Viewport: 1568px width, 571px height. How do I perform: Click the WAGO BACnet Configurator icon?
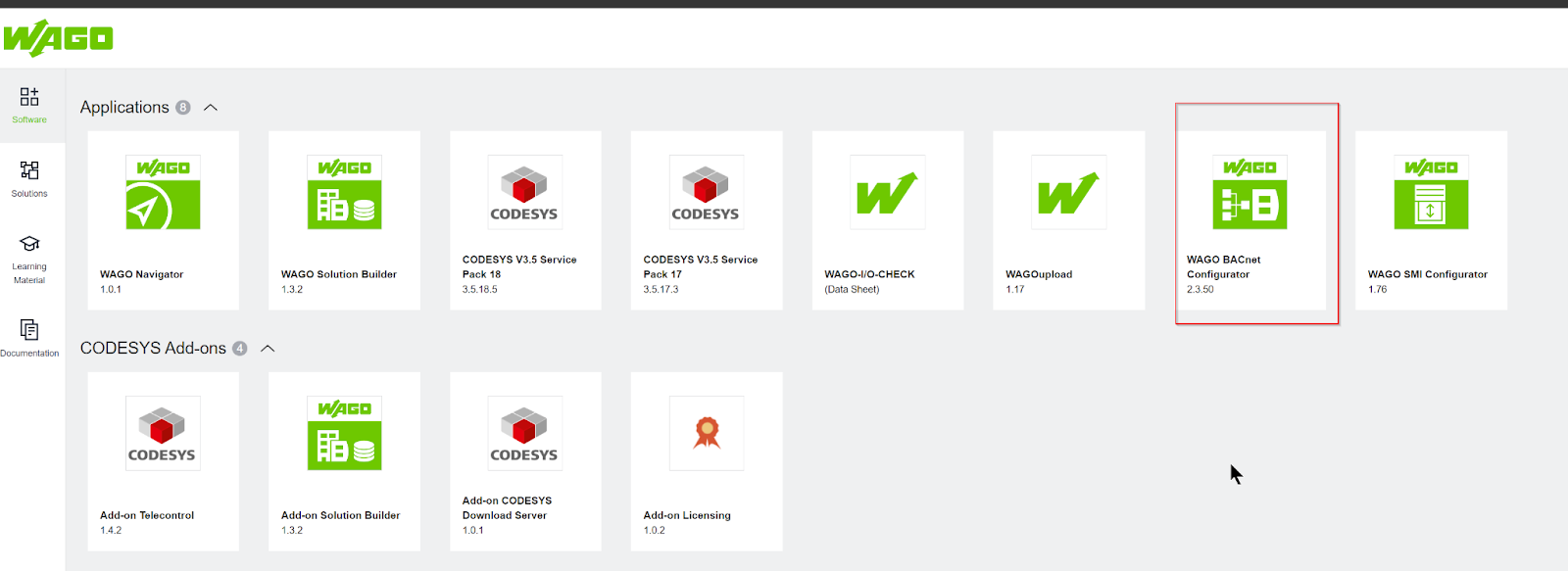coord(1249,192)
